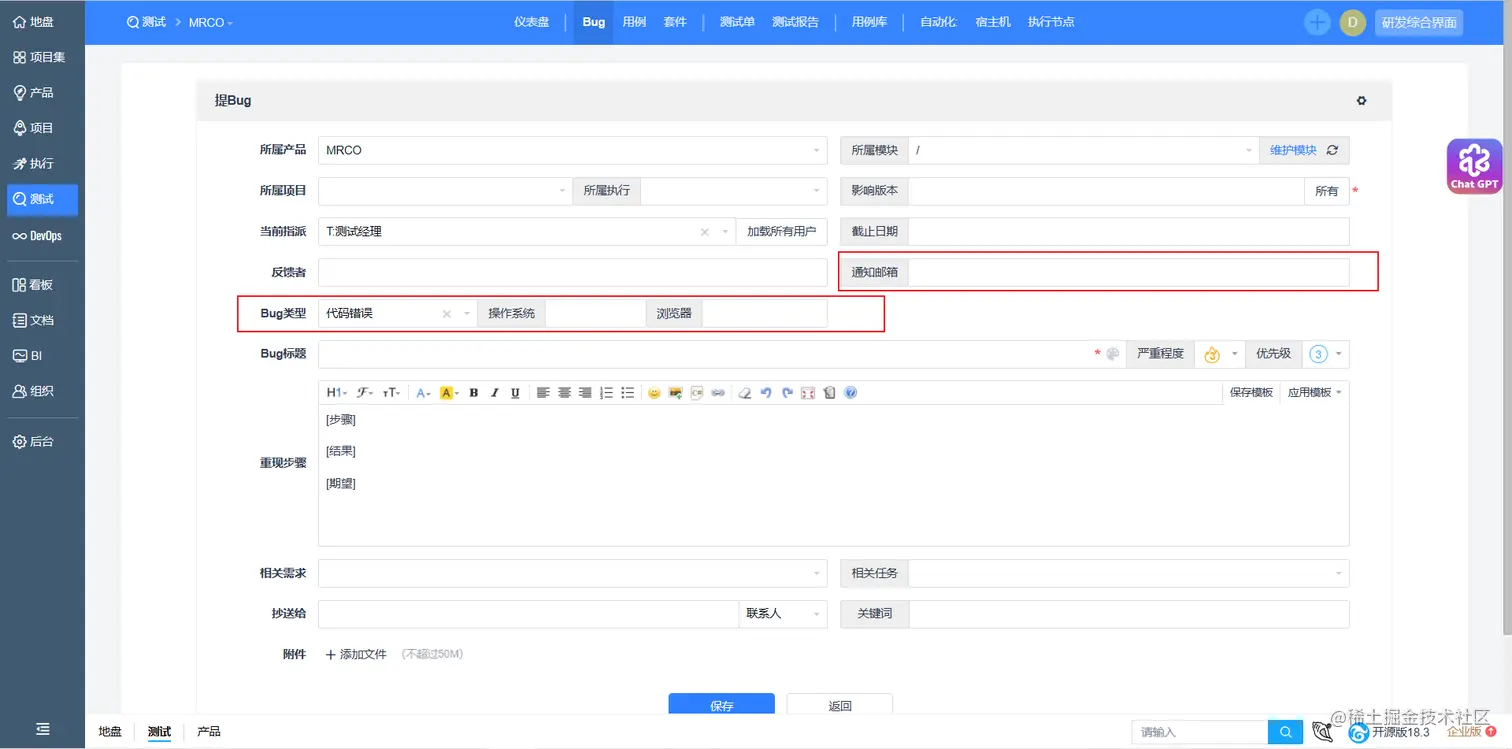Click the 维护模块 link

1293,150
